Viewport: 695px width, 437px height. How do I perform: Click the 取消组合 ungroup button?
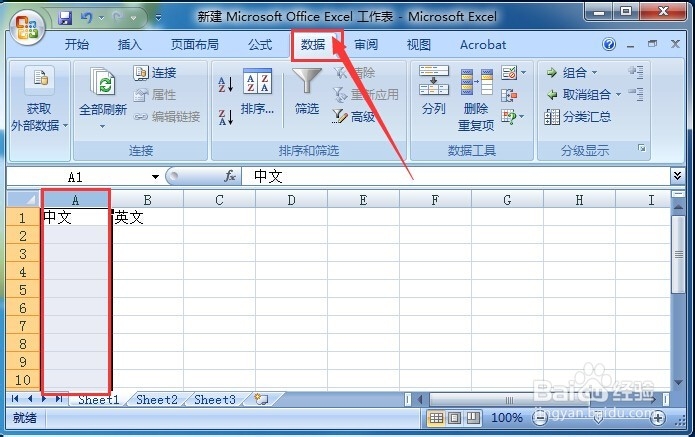pyautogui.click(x=578, y=94)
